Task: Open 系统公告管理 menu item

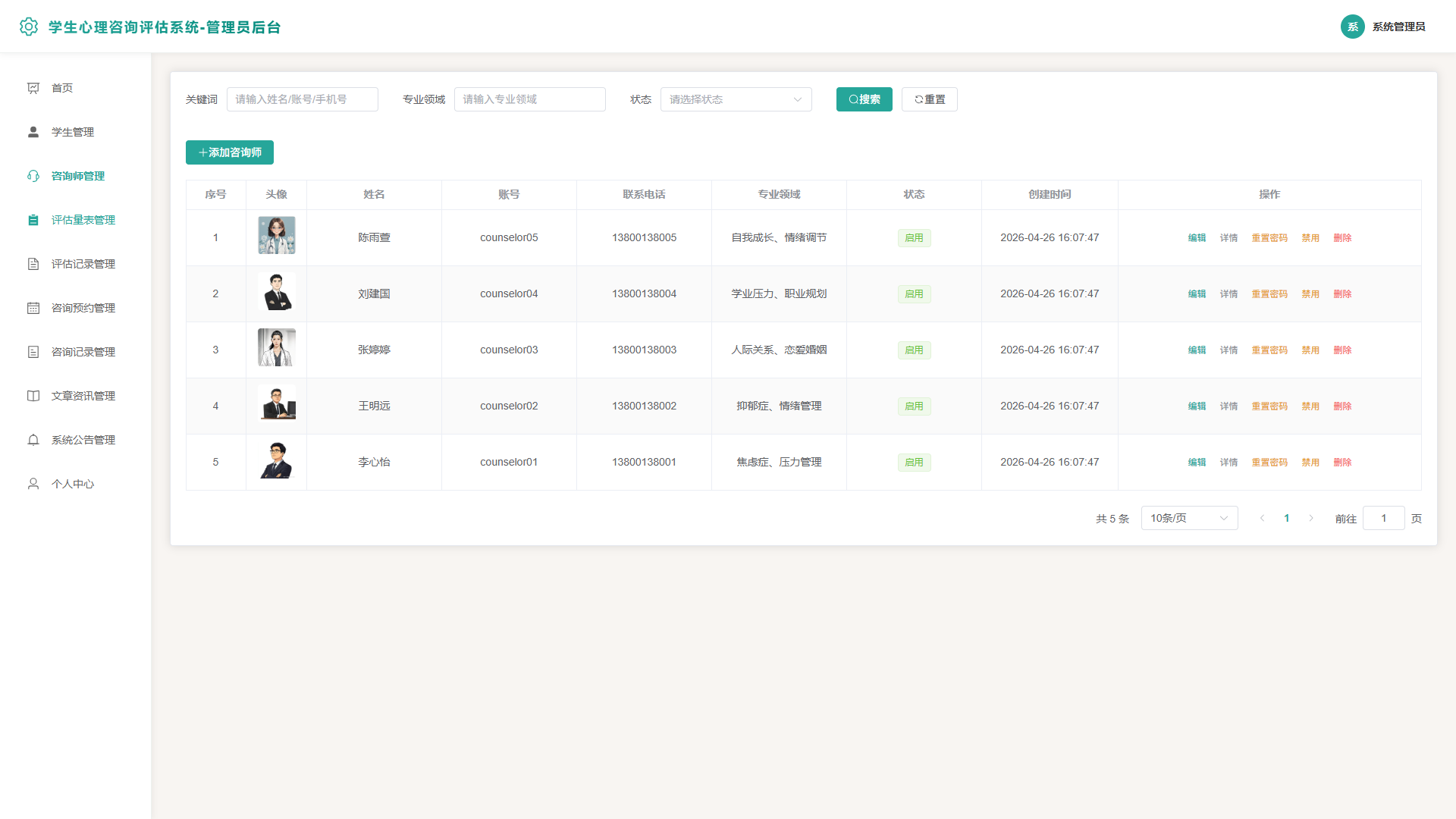Action: tap(83, 440)
